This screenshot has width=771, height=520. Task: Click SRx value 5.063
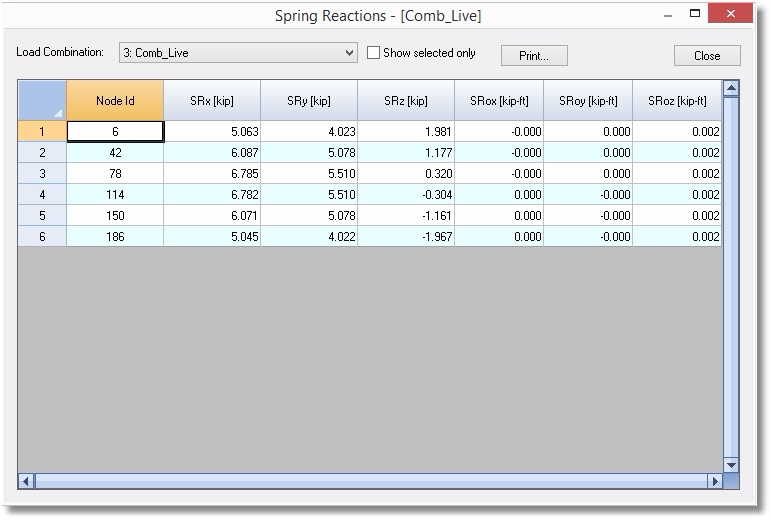212,131
